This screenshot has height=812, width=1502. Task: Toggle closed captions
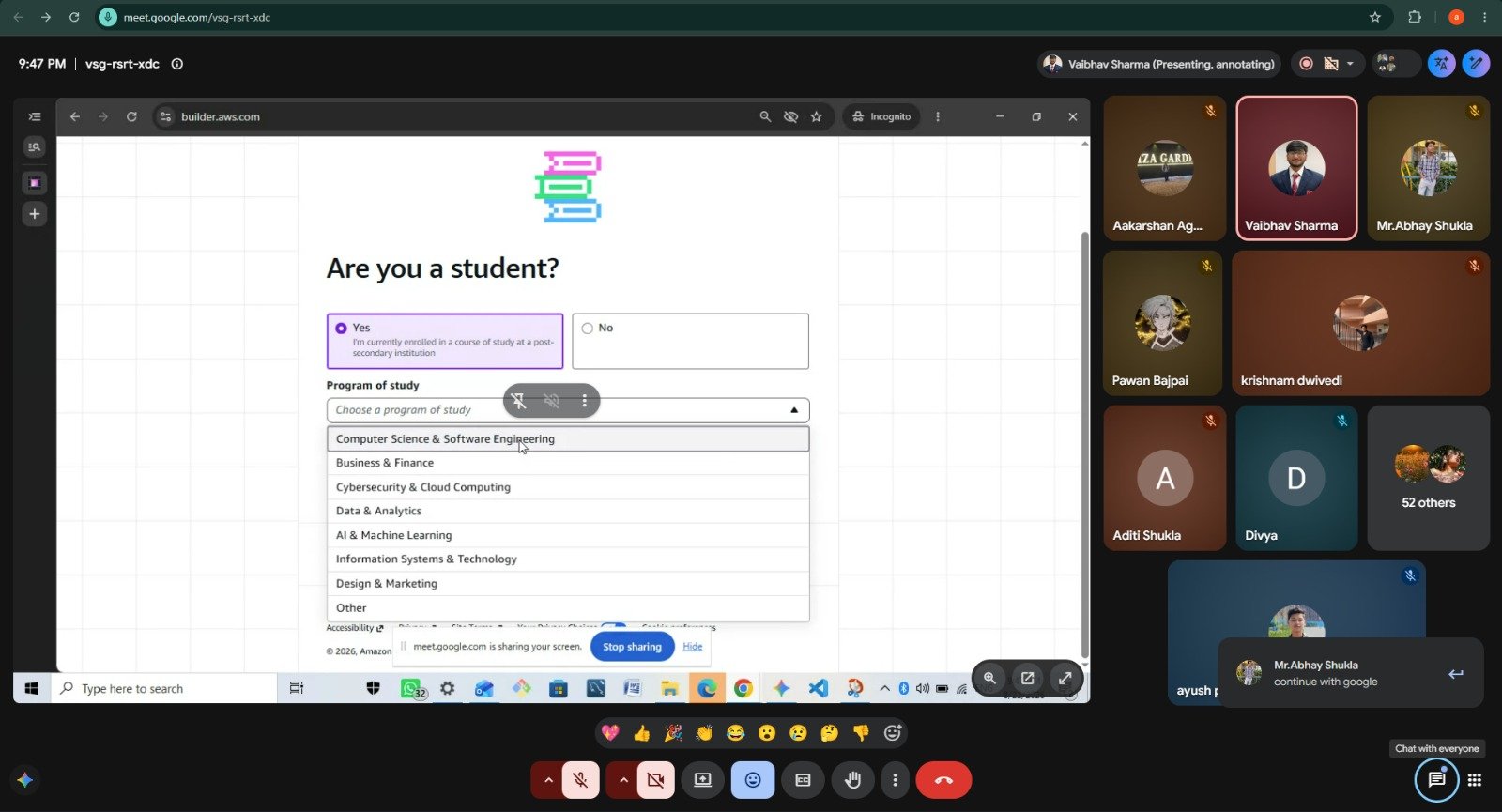pos(803,780)
